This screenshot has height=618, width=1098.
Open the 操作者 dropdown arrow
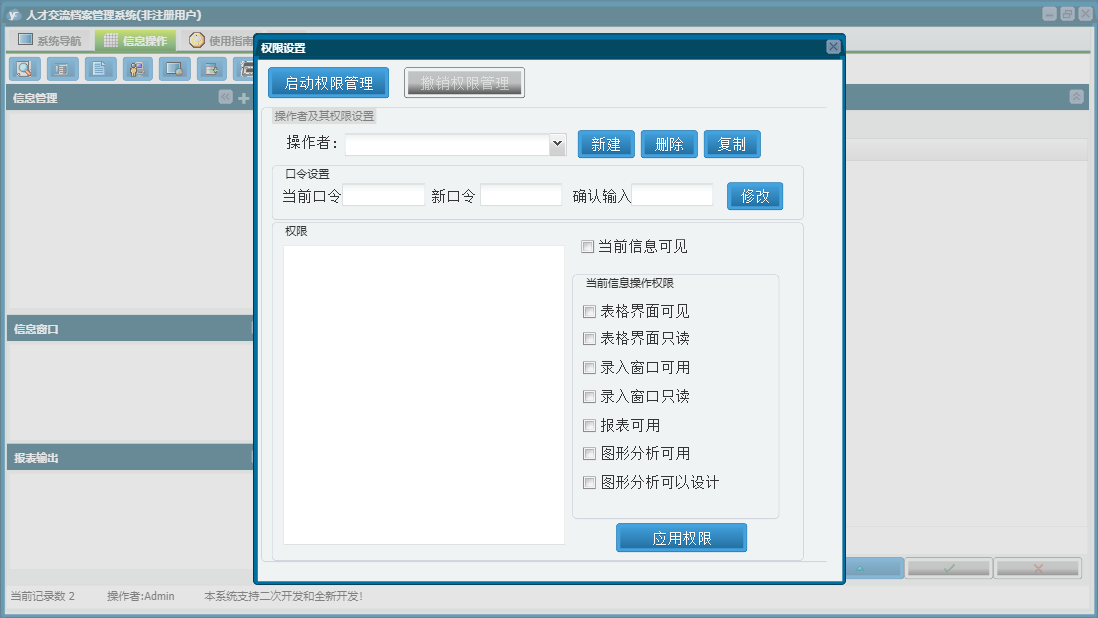(557, 143)
